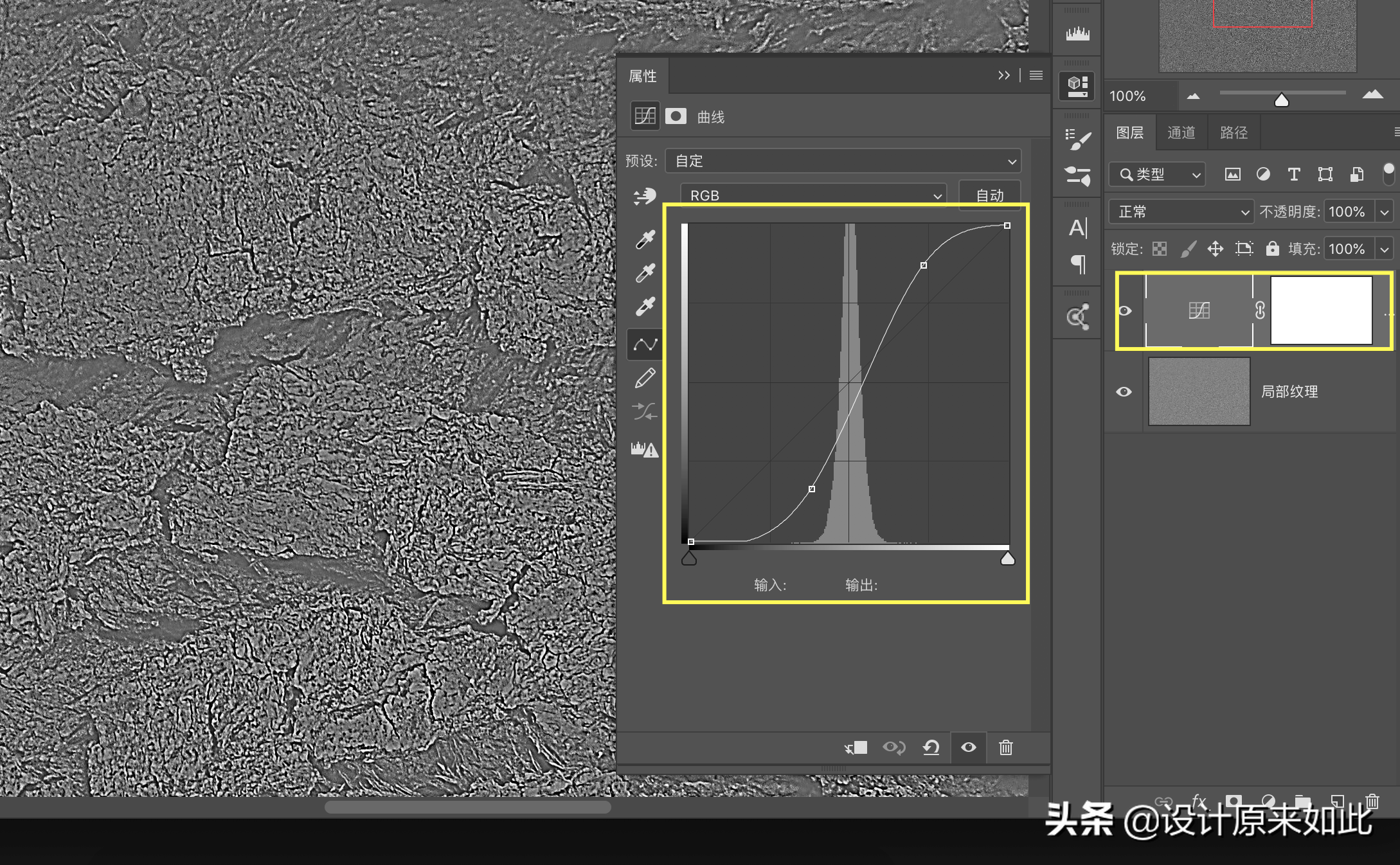Screen dimensions: 1400x865
Task: Click the smooth curve values icon
Action: [x=645, y=411]
